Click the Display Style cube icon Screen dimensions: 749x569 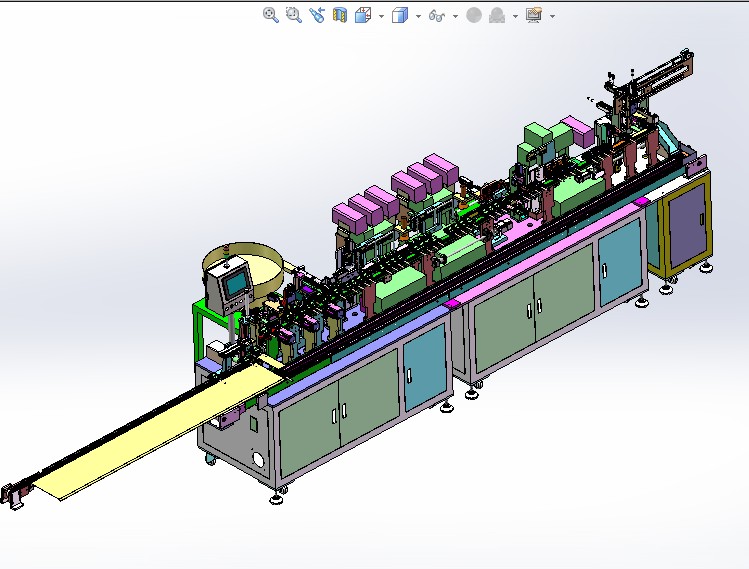[399, 15]
